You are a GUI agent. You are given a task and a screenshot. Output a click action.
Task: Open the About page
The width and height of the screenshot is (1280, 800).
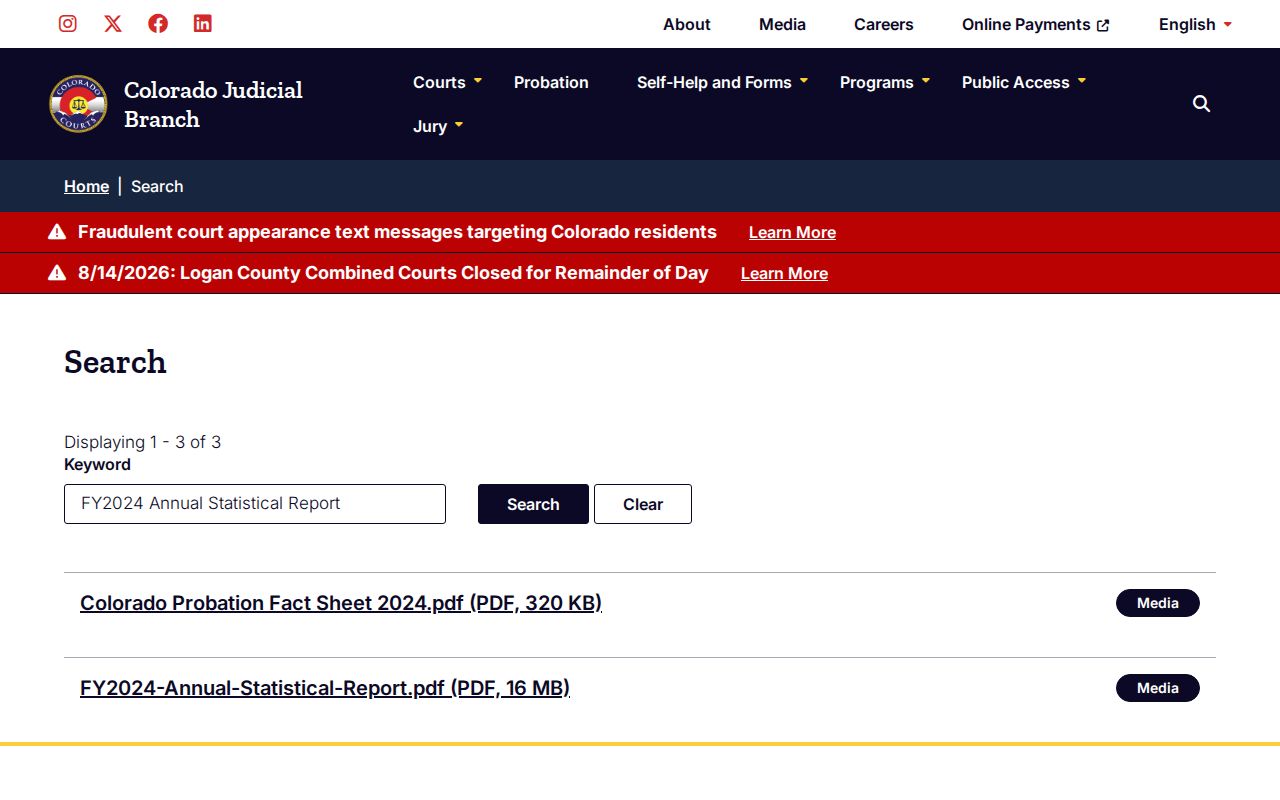[x=687, y=24]
